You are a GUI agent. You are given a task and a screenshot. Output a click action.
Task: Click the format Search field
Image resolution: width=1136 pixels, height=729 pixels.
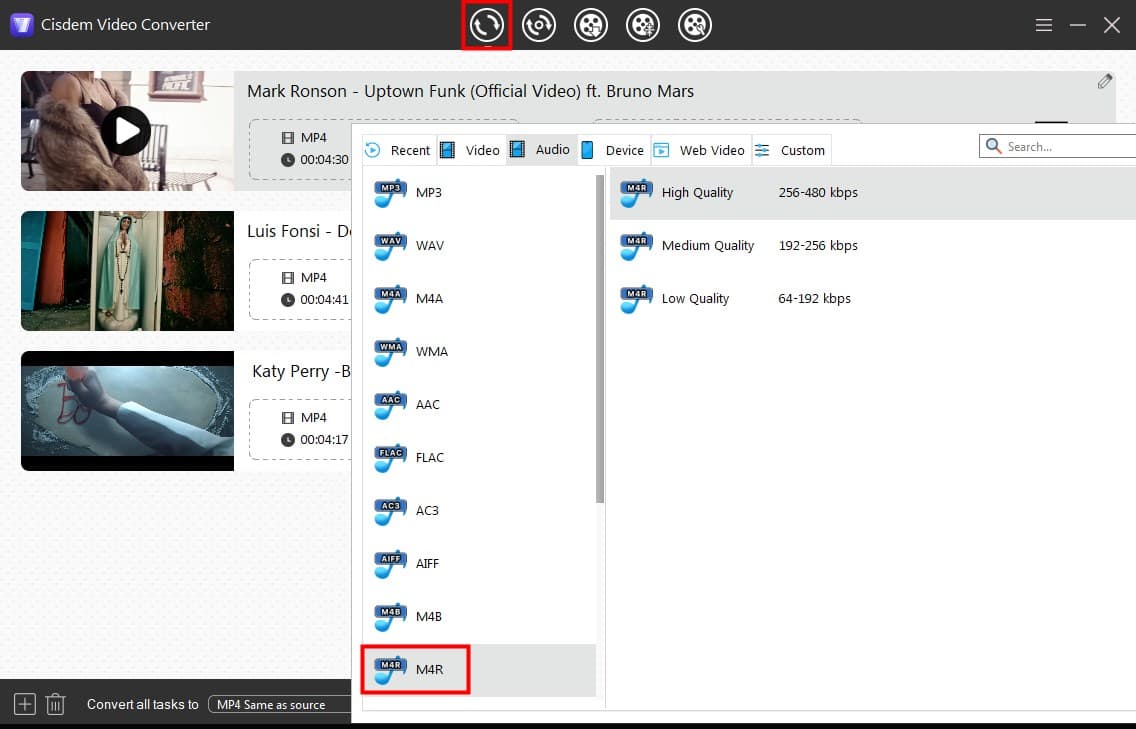1058,146
